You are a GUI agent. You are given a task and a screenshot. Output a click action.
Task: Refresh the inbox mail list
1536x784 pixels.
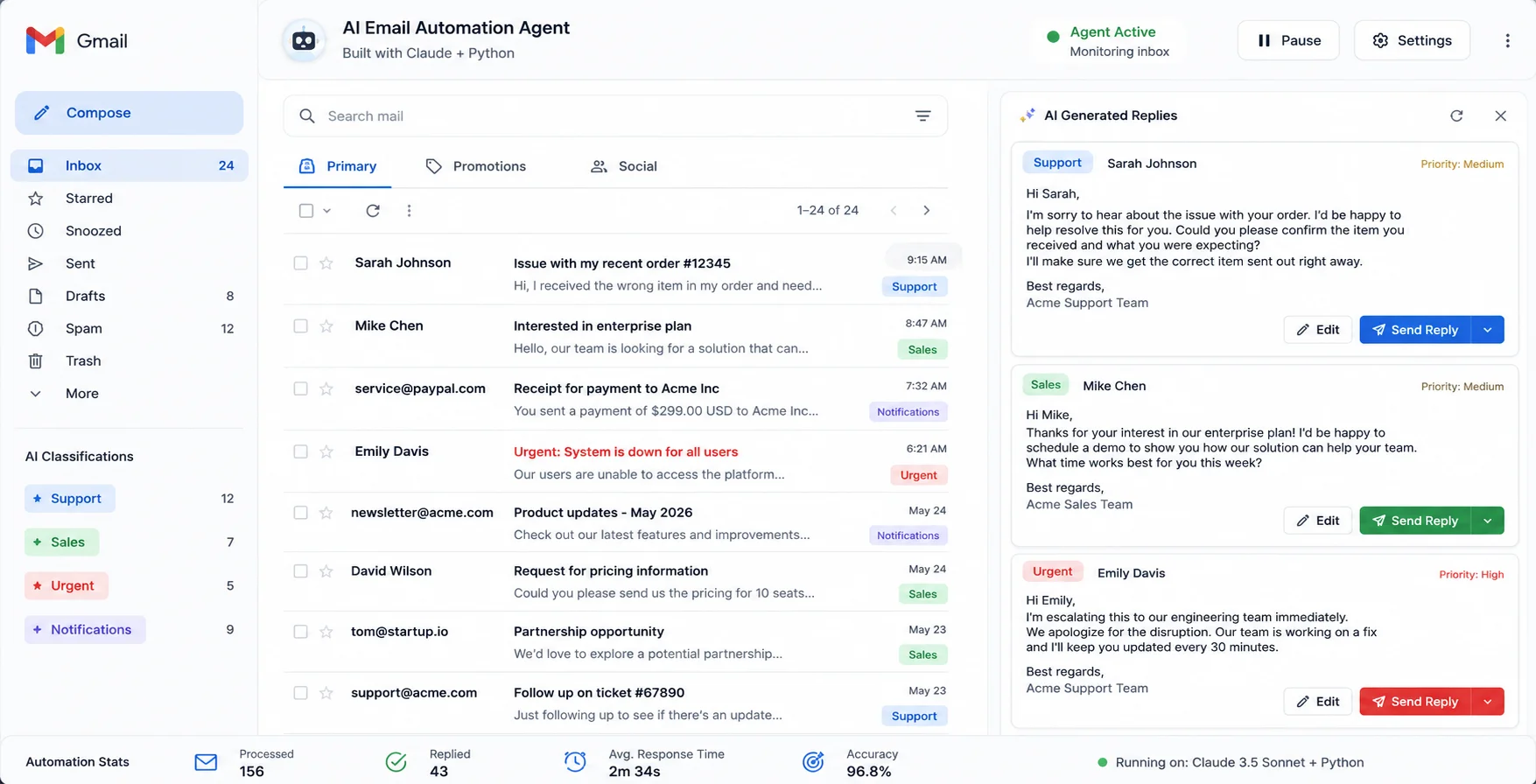(373, 210)
